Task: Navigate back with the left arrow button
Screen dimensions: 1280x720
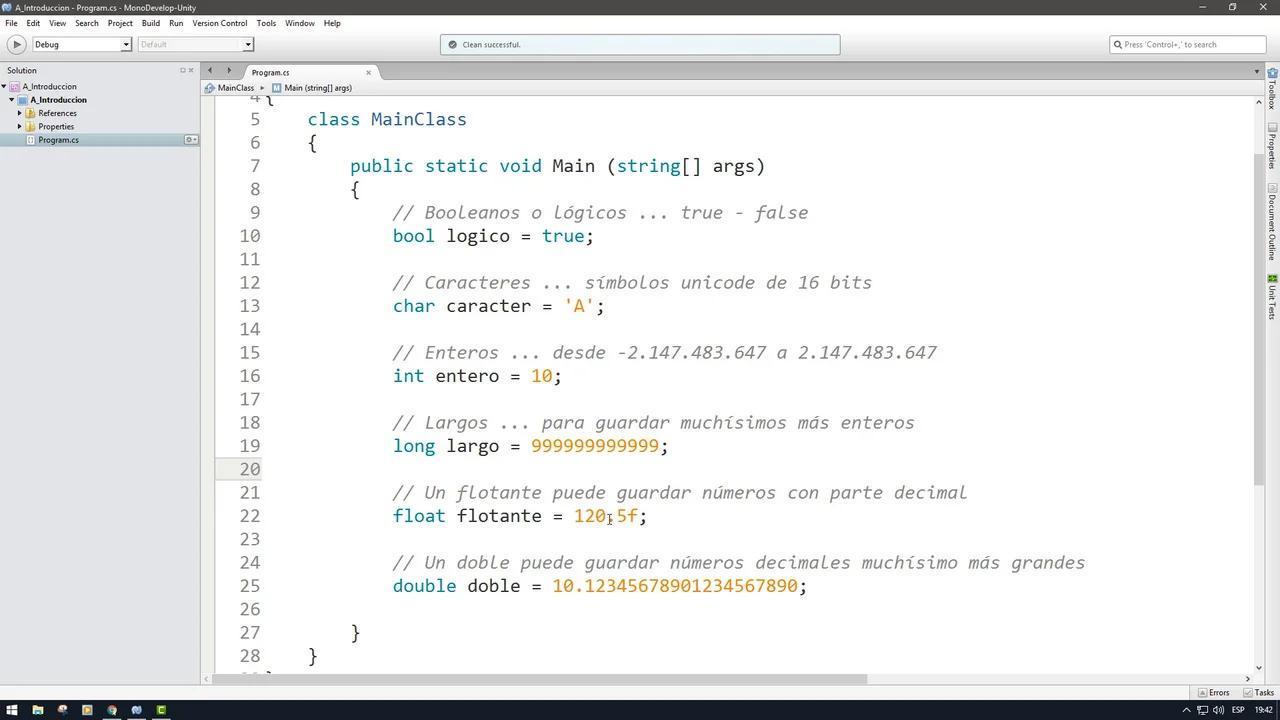Action: [x=210, y=71]
